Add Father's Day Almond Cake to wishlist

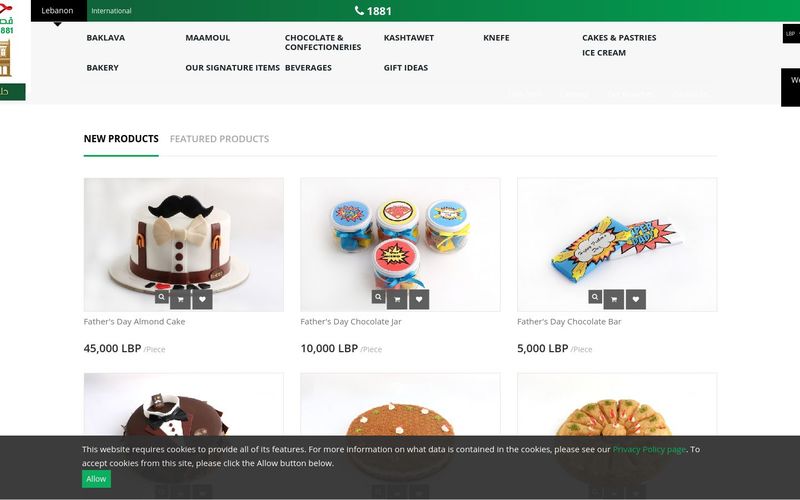(203, 299)
